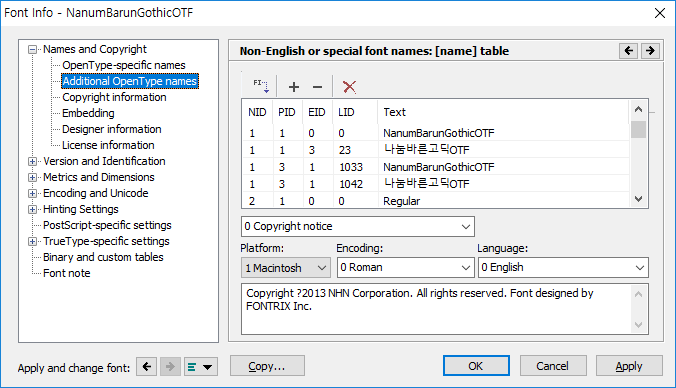The image size is (676, 388).
Task: Select Names and Copyright tree label
Action: click(95, 49)
